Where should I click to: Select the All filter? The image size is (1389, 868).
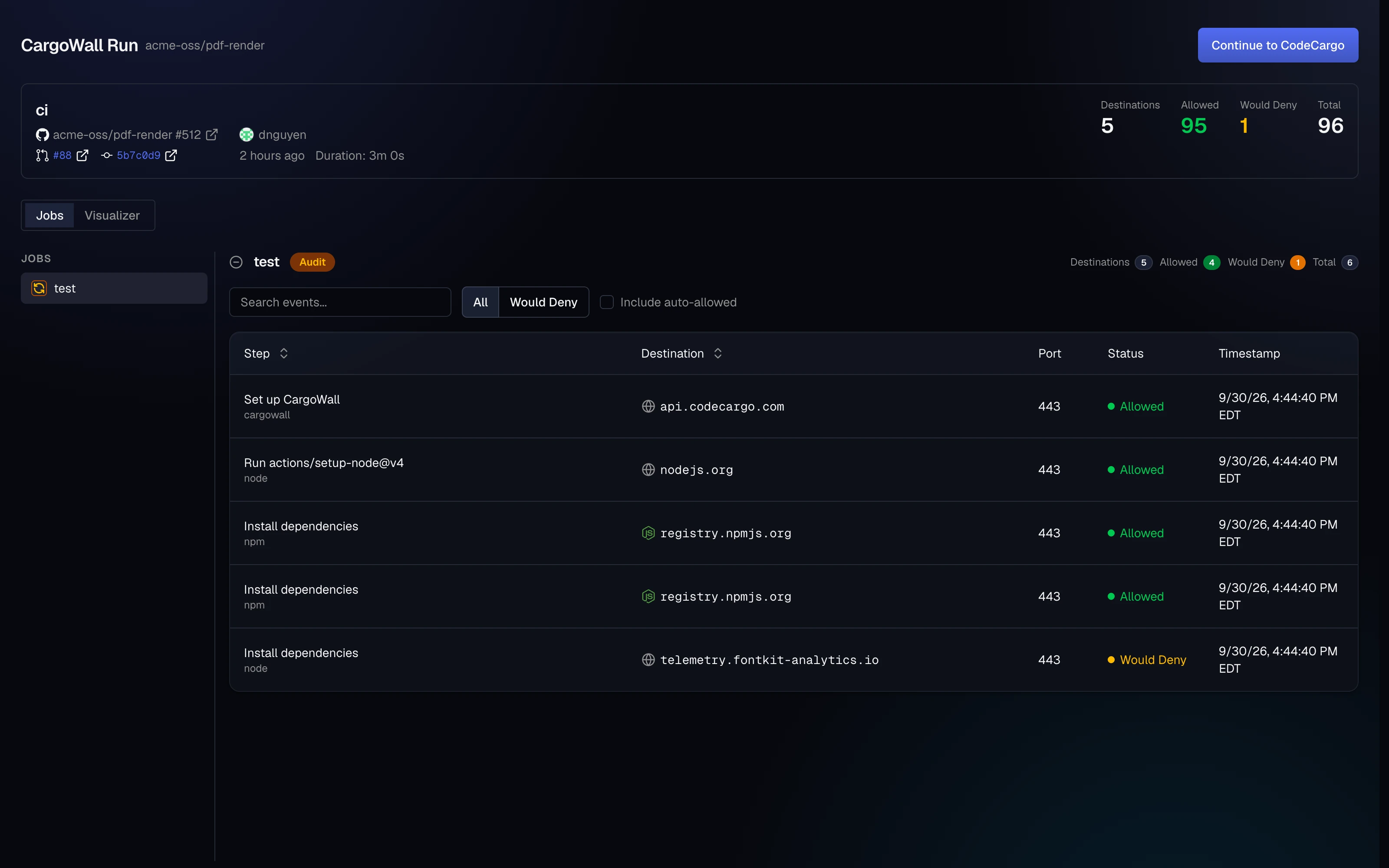point(481,302)
